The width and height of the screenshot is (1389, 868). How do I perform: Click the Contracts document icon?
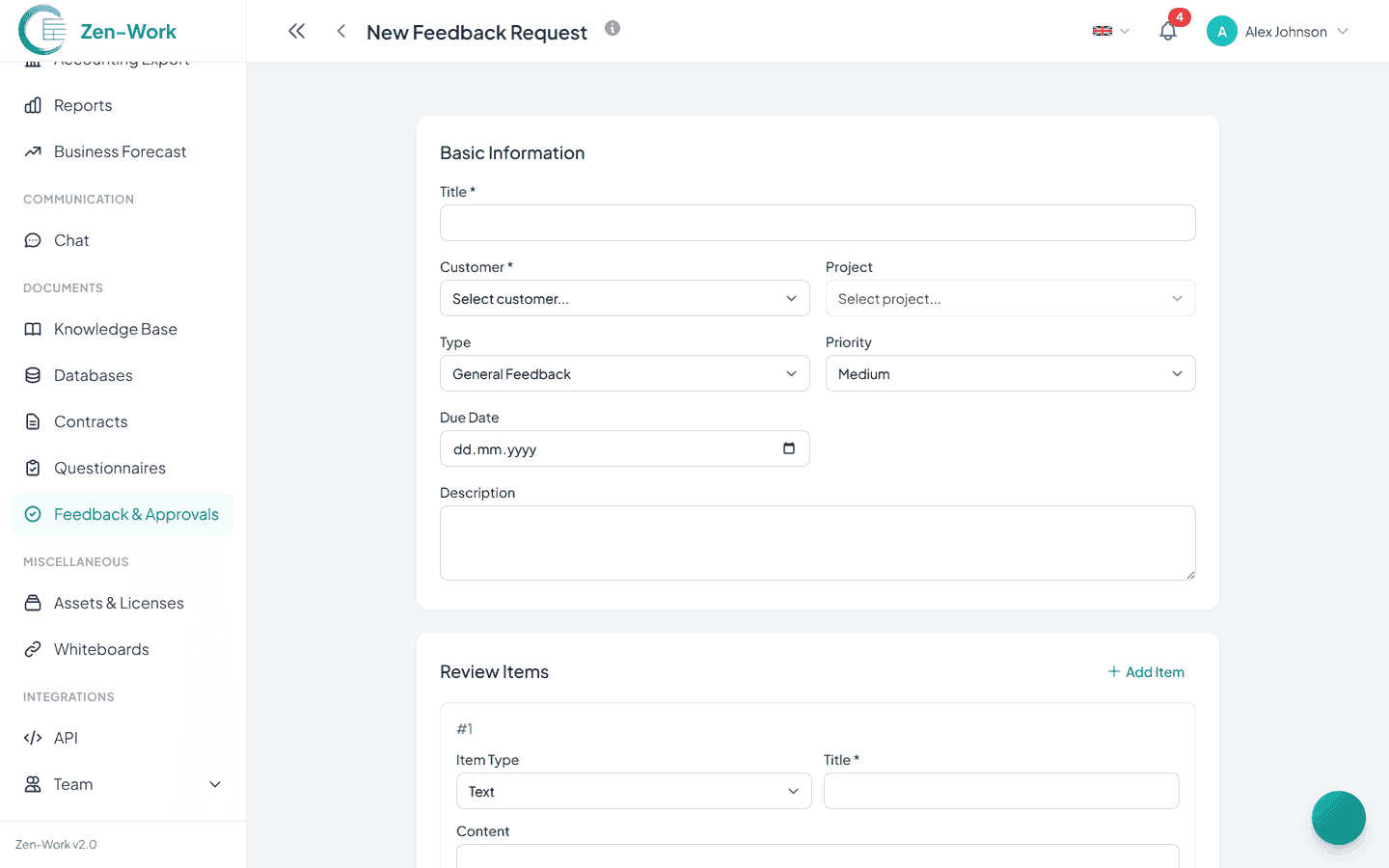pyautogui.click(x=33, y=421)
